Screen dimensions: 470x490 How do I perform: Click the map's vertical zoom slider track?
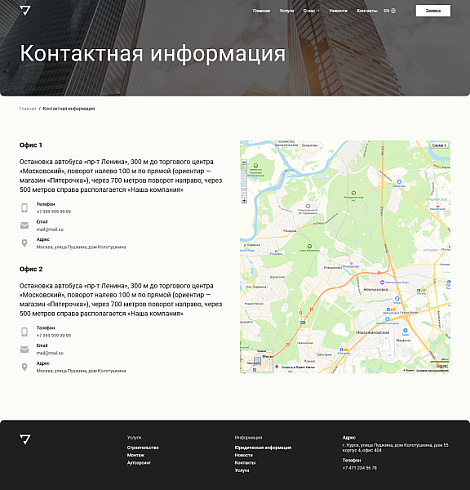[244, 182]
